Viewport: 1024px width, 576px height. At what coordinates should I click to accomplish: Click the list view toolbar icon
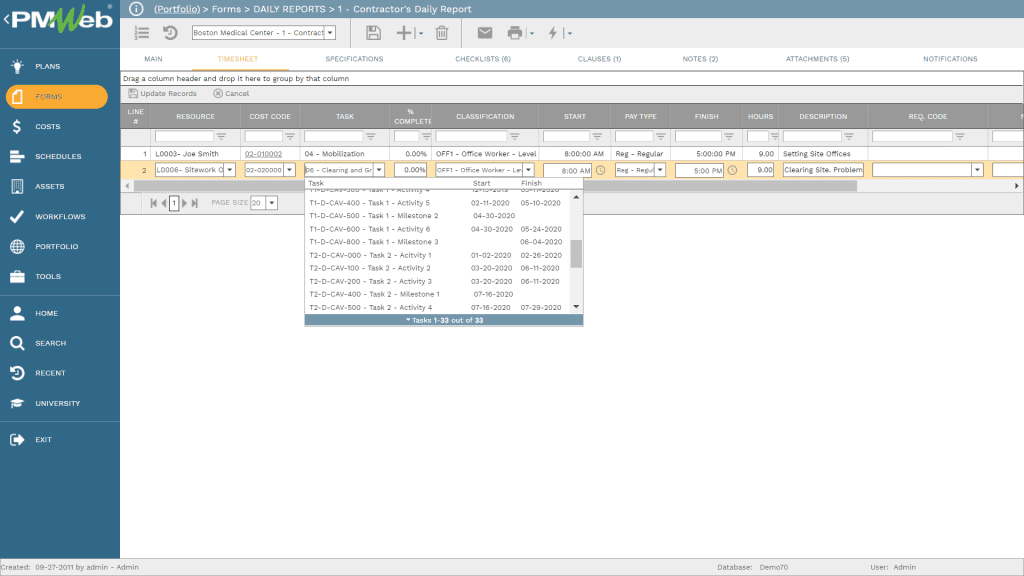(142, 33)
